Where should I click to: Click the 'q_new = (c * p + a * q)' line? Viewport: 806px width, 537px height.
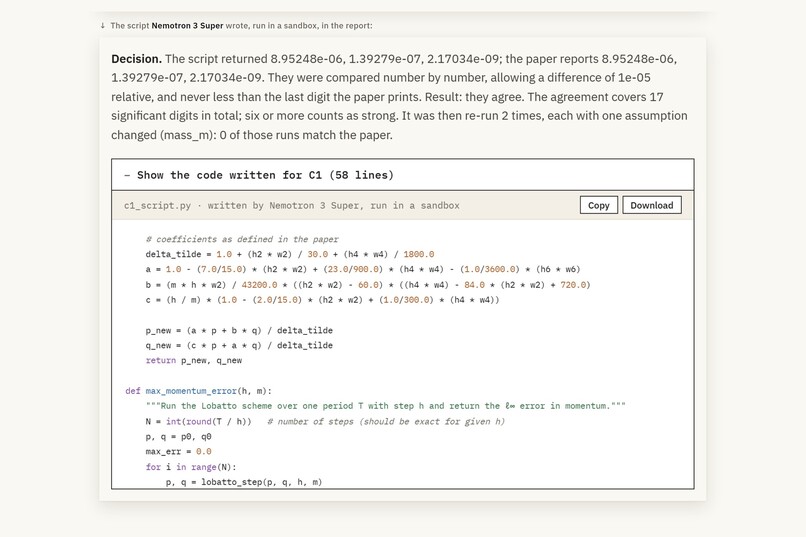coord(239,345)
